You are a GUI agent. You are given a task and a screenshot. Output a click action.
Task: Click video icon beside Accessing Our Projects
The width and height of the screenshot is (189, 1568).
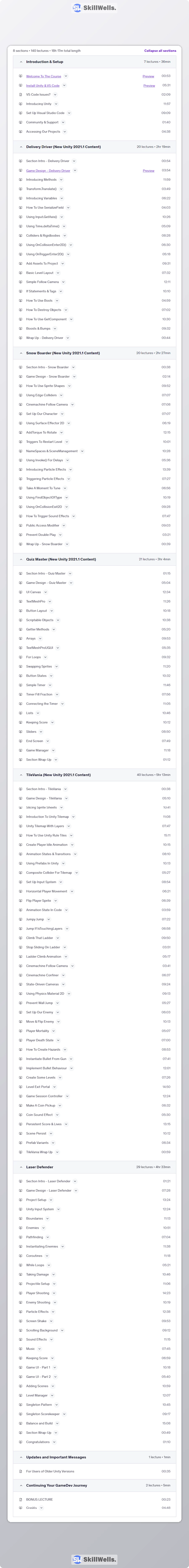(x=21, y=132)
